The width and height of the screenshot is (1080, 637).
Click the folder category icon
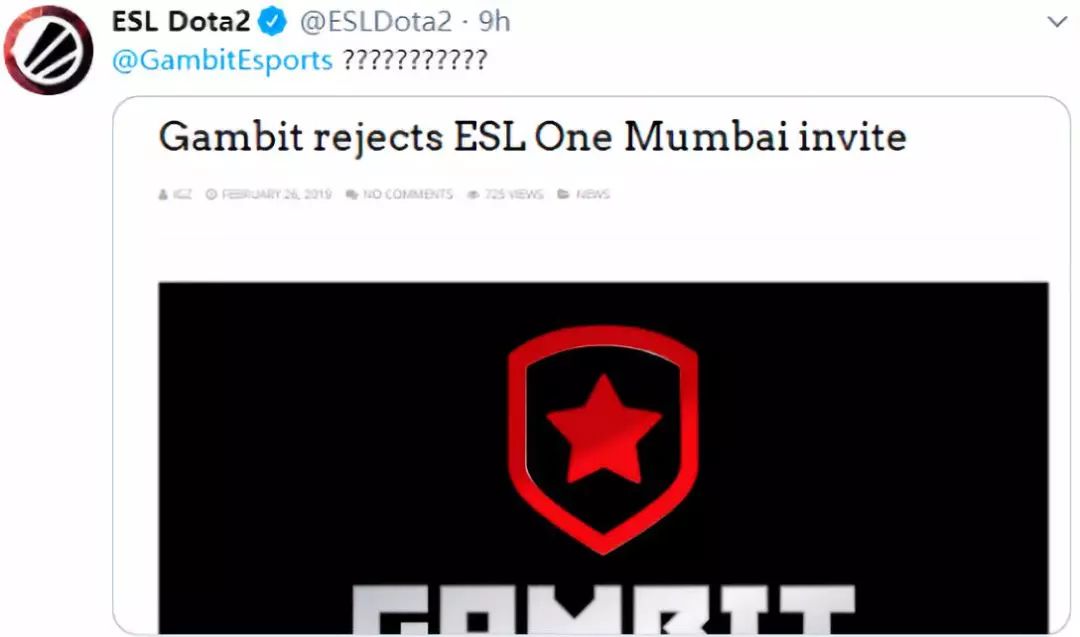tap(563, 195)
